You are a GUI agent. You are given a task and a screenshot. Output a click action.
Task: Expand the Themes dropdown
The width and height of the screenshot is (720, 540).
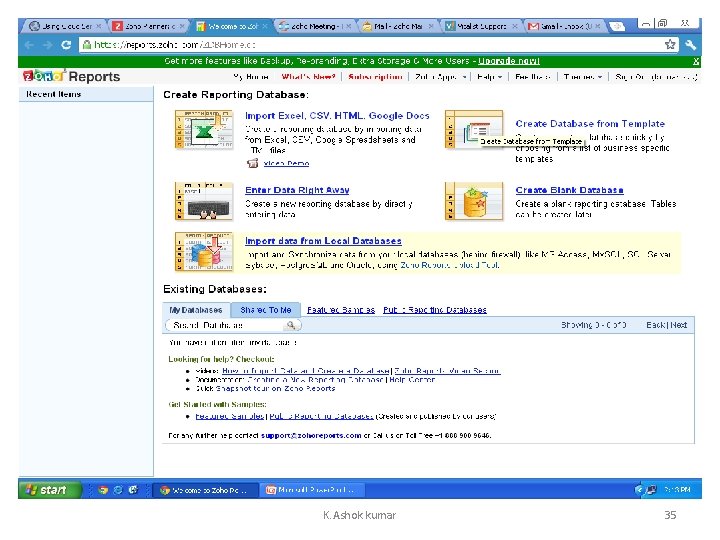click(583, 77)
